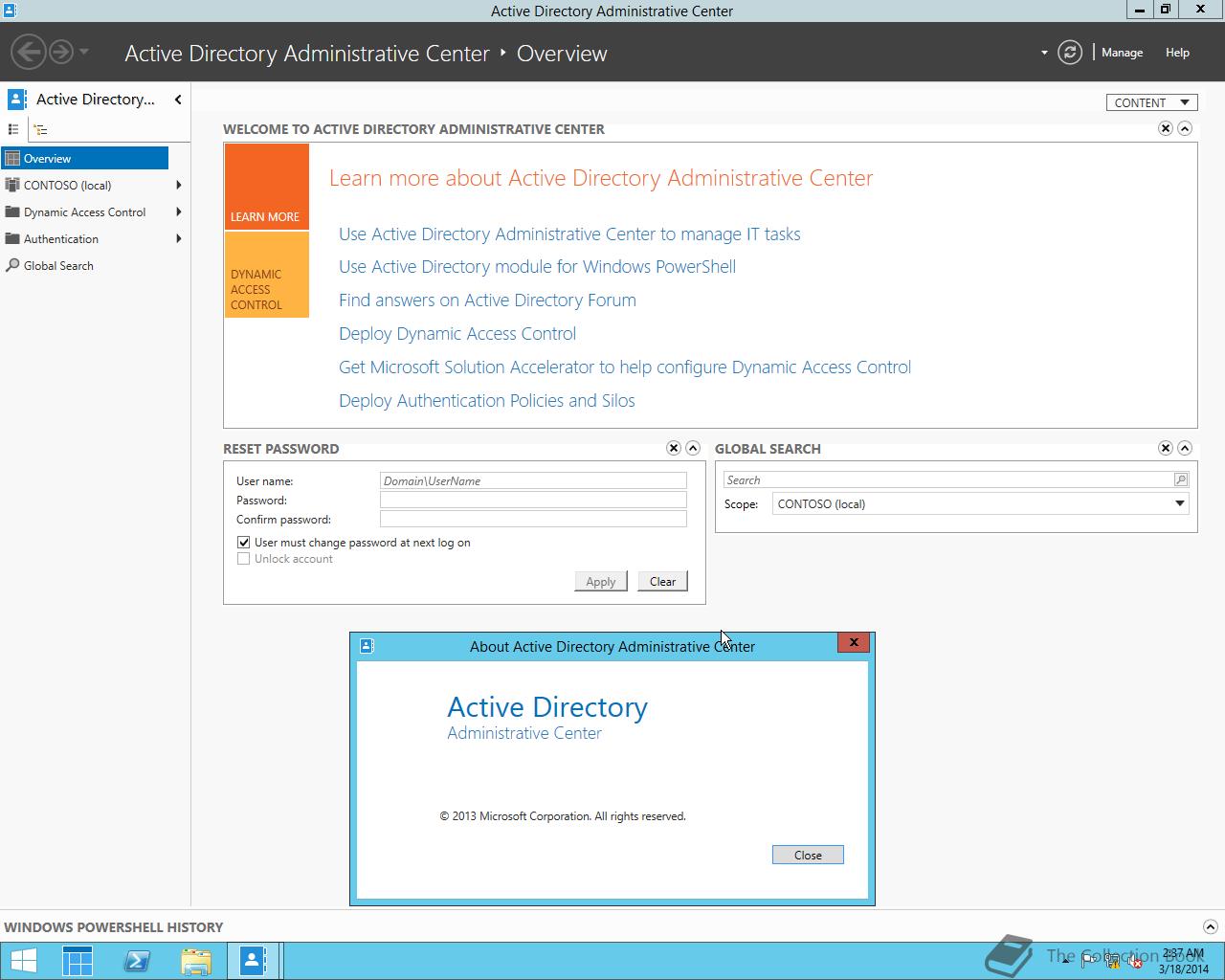The image size is (1225, 980).
Task: Click the Password input field
Action: (533, 500)
